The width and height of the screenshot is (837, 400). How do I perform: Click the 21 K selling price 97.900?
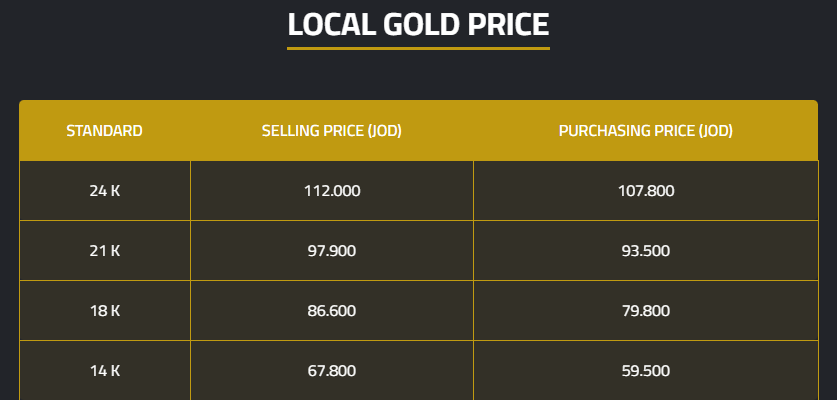coord(331,251)
